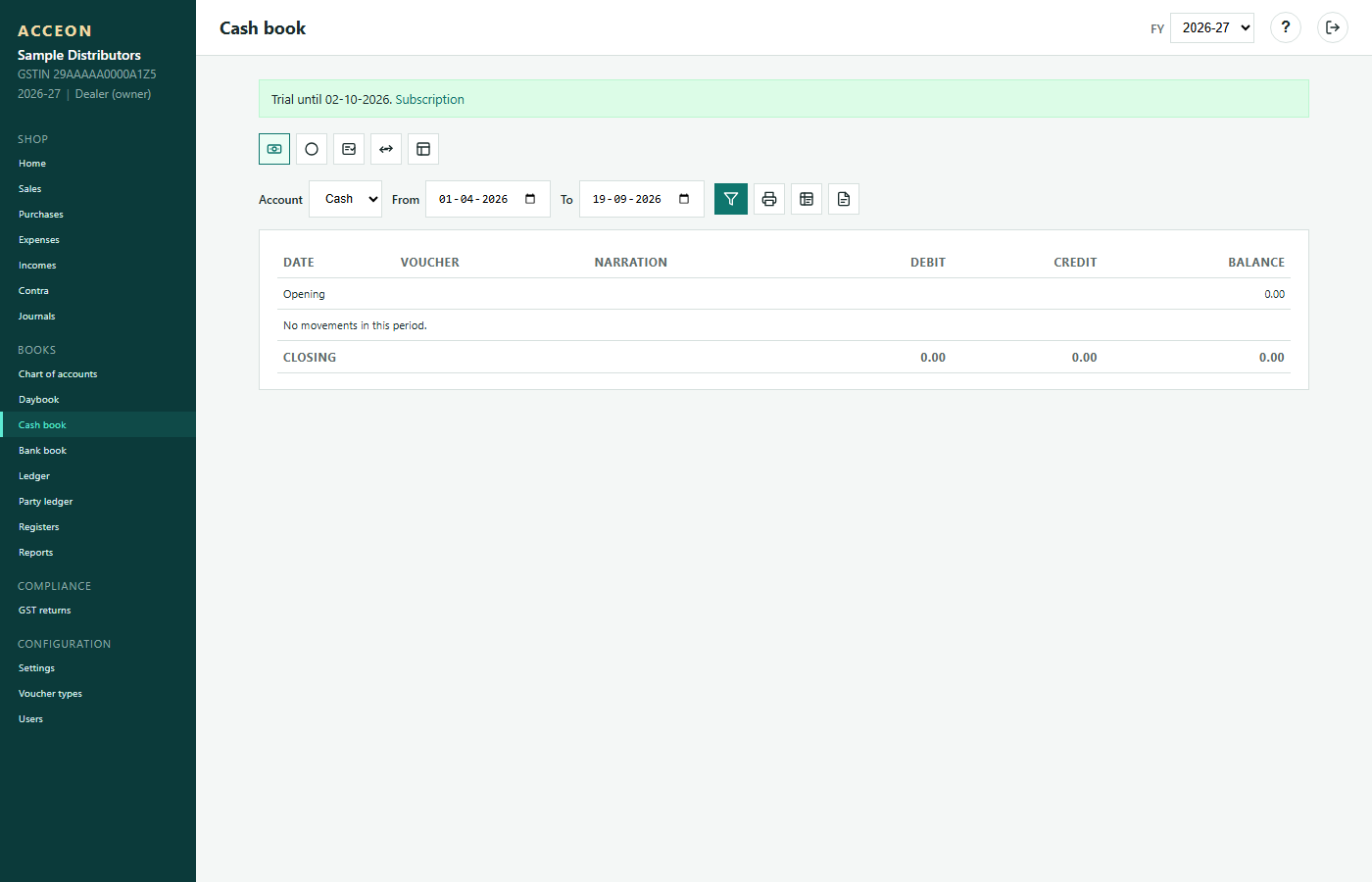Open the To date calendar picker
The image size is (1372, 882).
684,199
